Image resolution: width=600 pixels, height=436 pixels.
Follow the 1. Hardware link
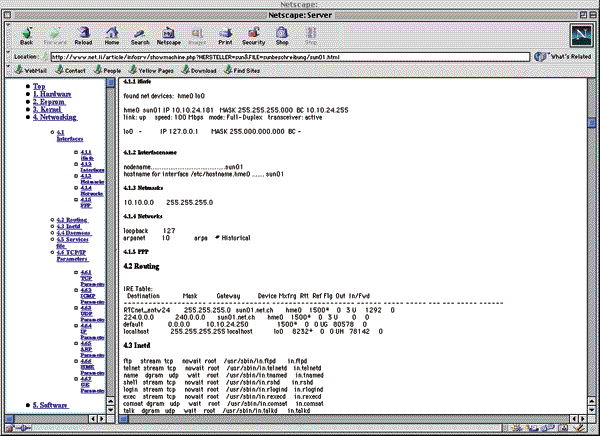(53, 94)
